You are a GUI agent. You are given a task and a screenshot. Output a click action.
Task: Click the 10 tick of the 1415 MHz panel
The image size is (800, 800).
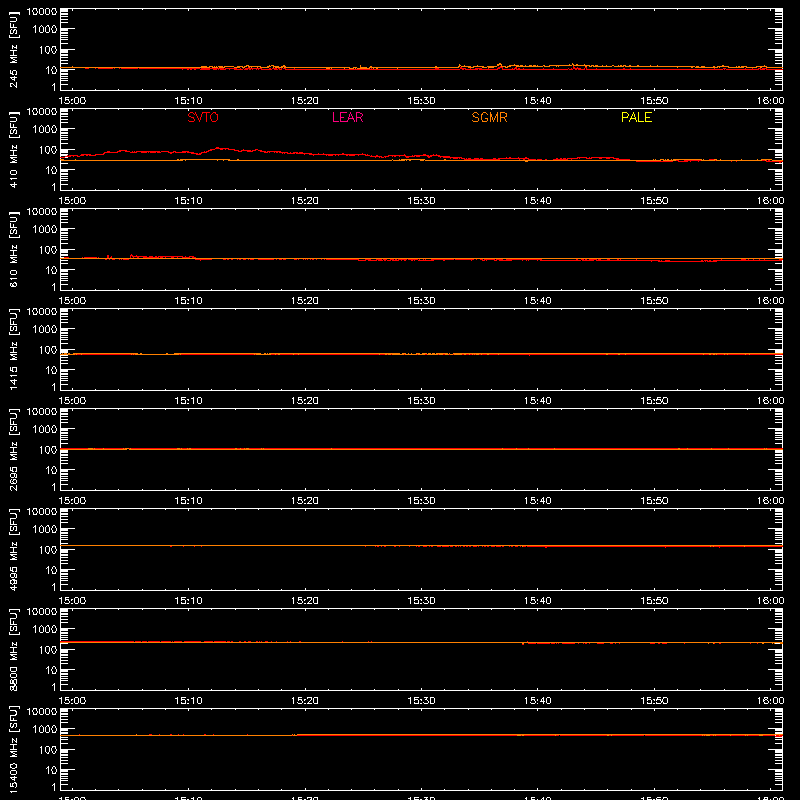(51, 370)
